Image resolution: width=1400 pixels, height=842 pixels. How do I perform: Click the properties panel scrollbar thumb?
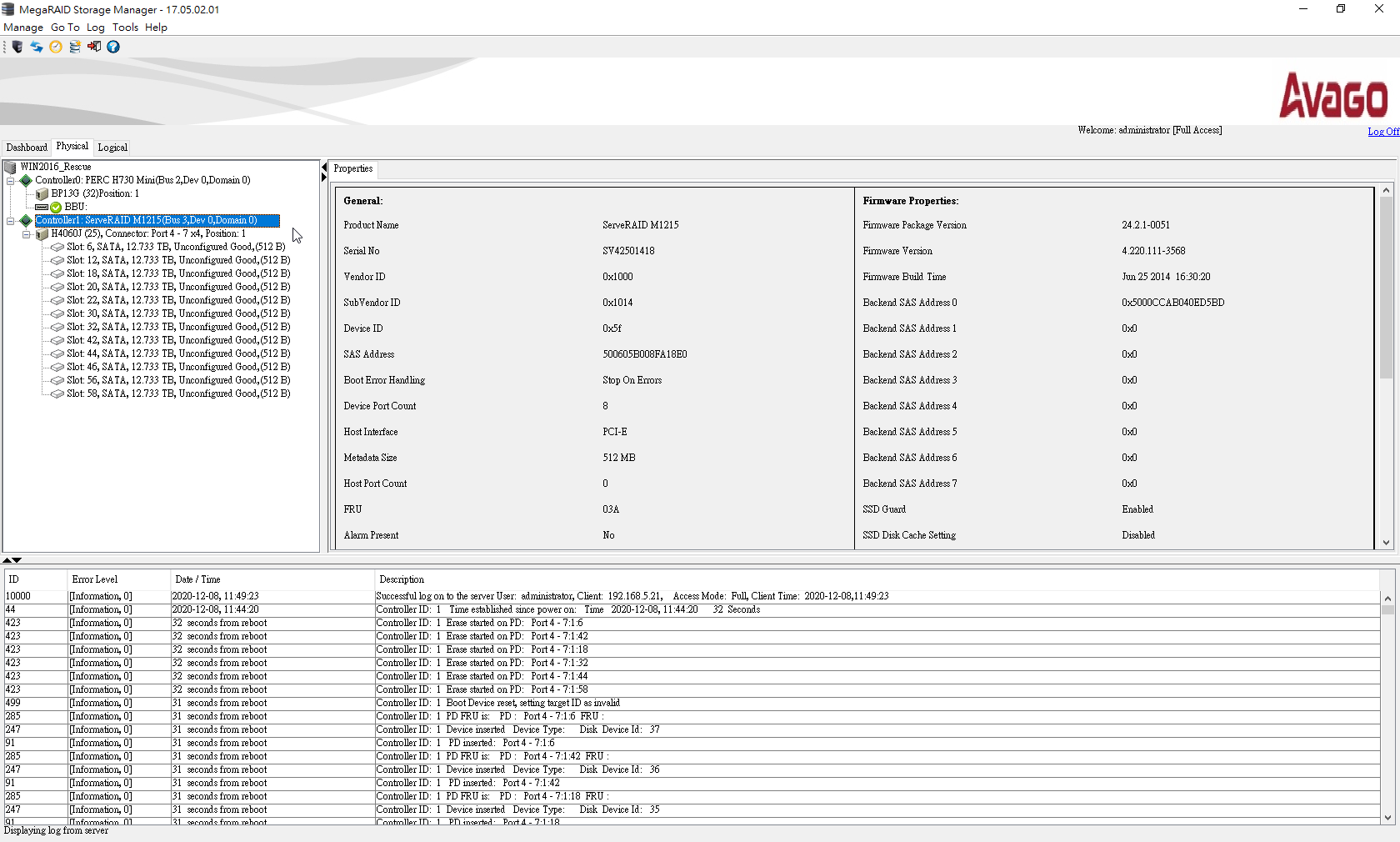point(1386,288)
